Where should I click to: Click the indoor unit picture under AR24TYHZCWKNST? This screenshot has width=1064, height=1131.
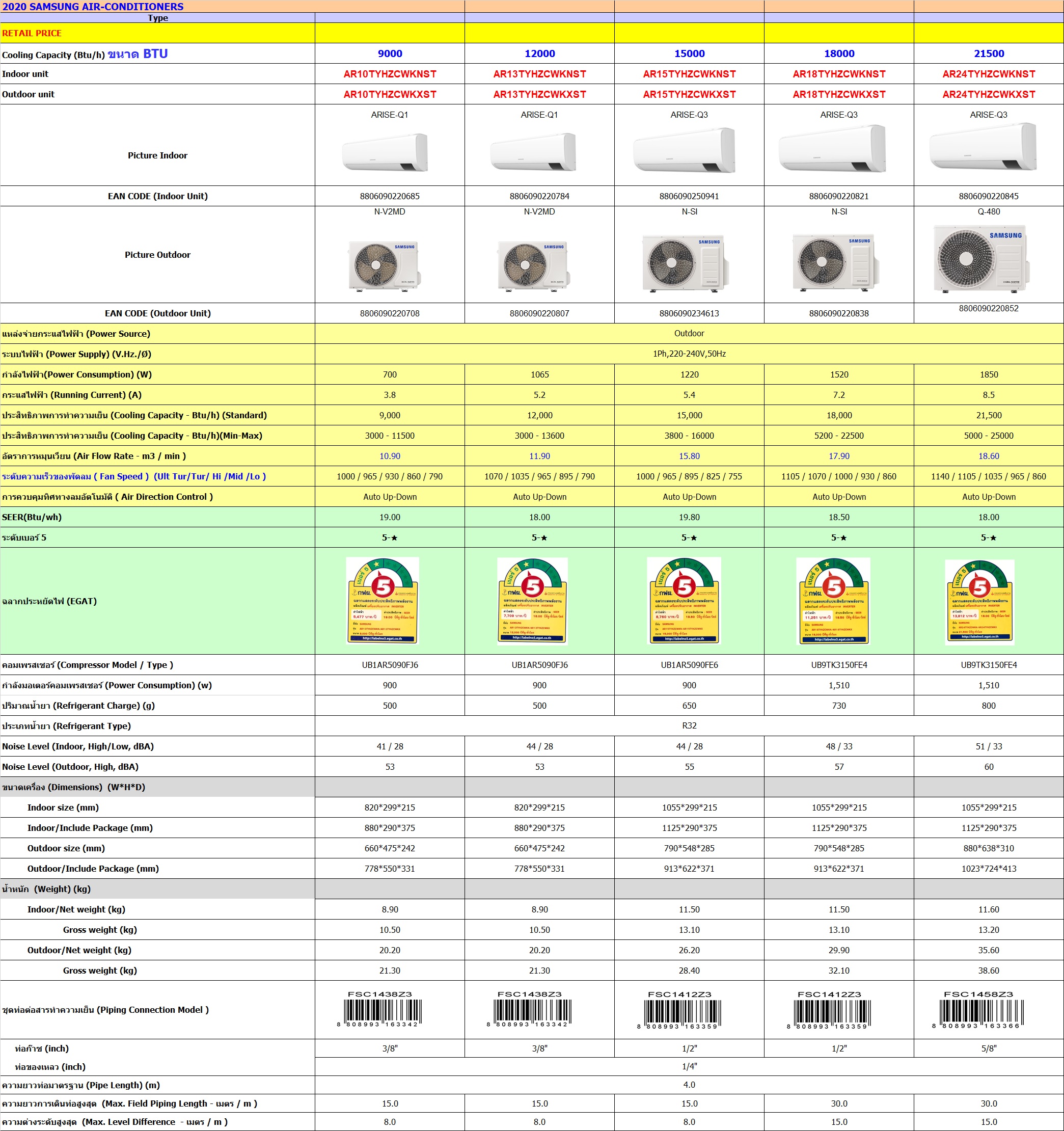point(983,147)
